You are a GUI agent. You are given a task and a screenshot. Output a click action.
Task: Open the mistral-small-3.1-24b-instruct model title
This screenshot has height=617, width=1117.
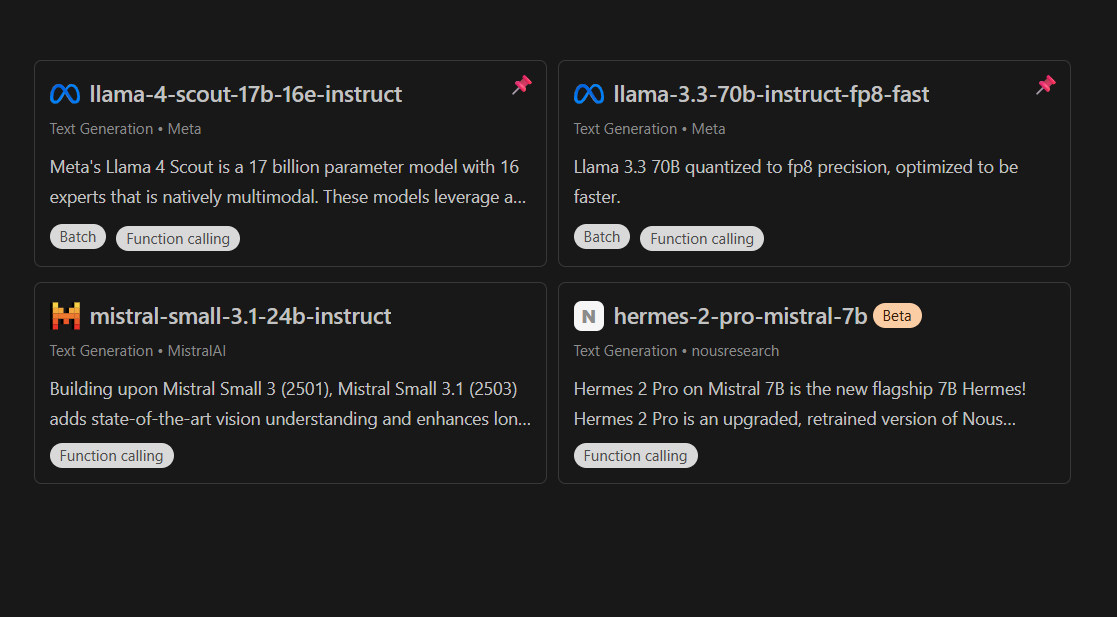[x=240, y=316]
